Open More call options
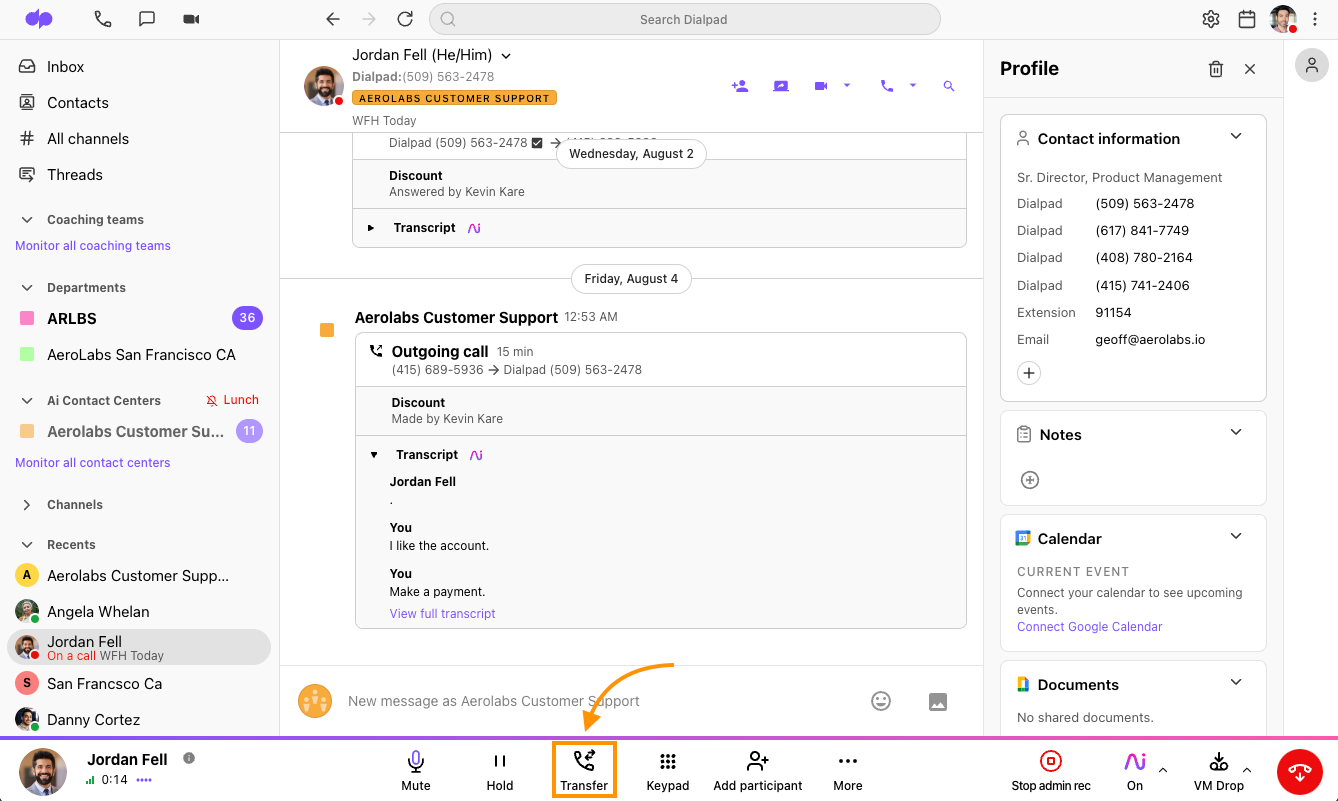This screenshot has height=801, width=1338. click(848, 770)
